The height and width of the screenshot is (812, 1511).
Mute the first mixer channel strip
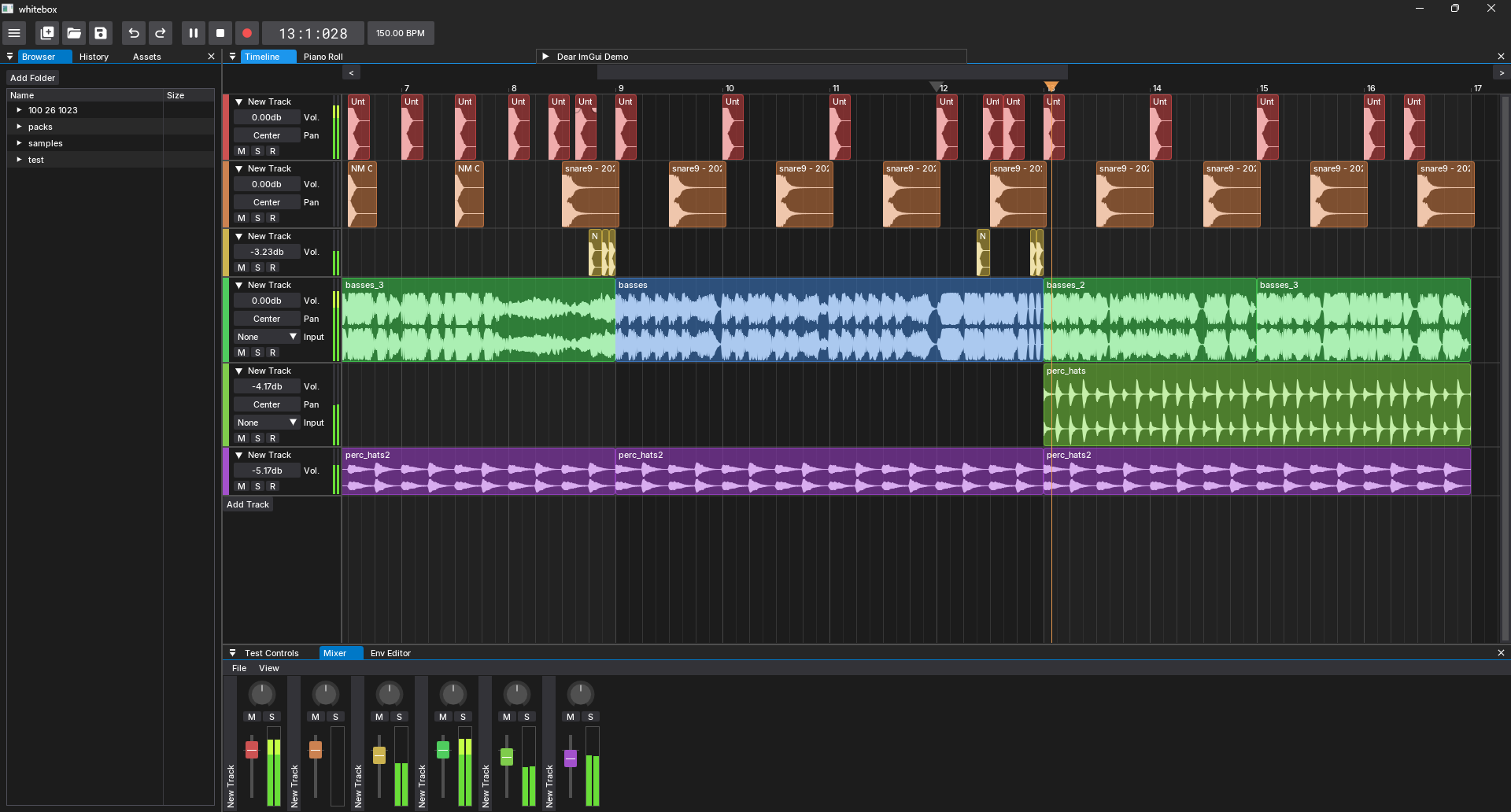click(252, 717)
